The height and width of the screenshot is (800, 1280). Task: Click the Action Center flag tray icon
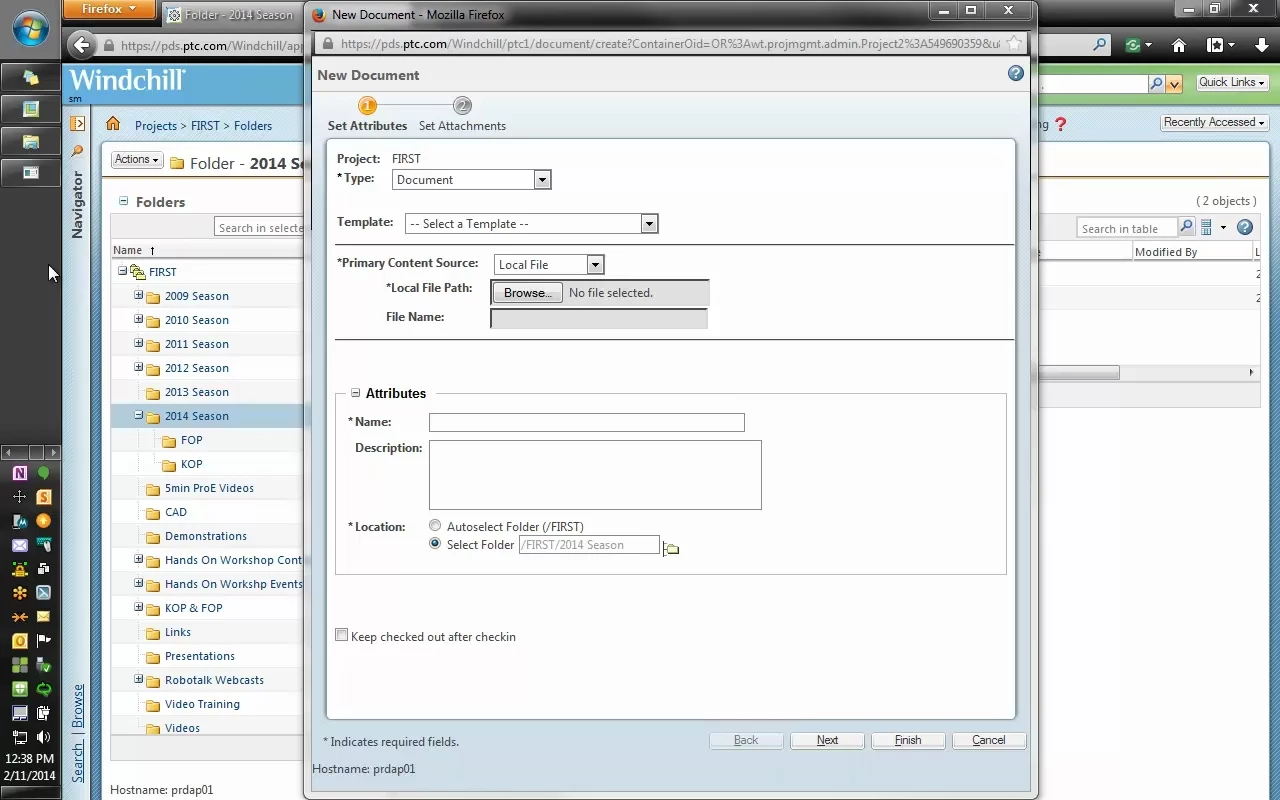[43, 641]
